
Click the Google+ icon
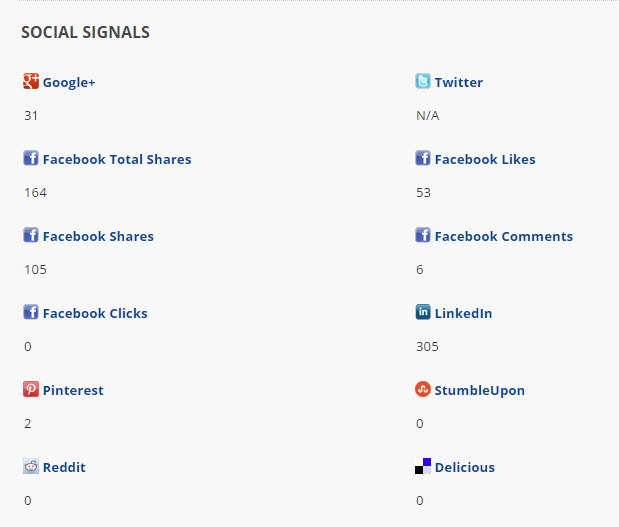pos(31,82)
